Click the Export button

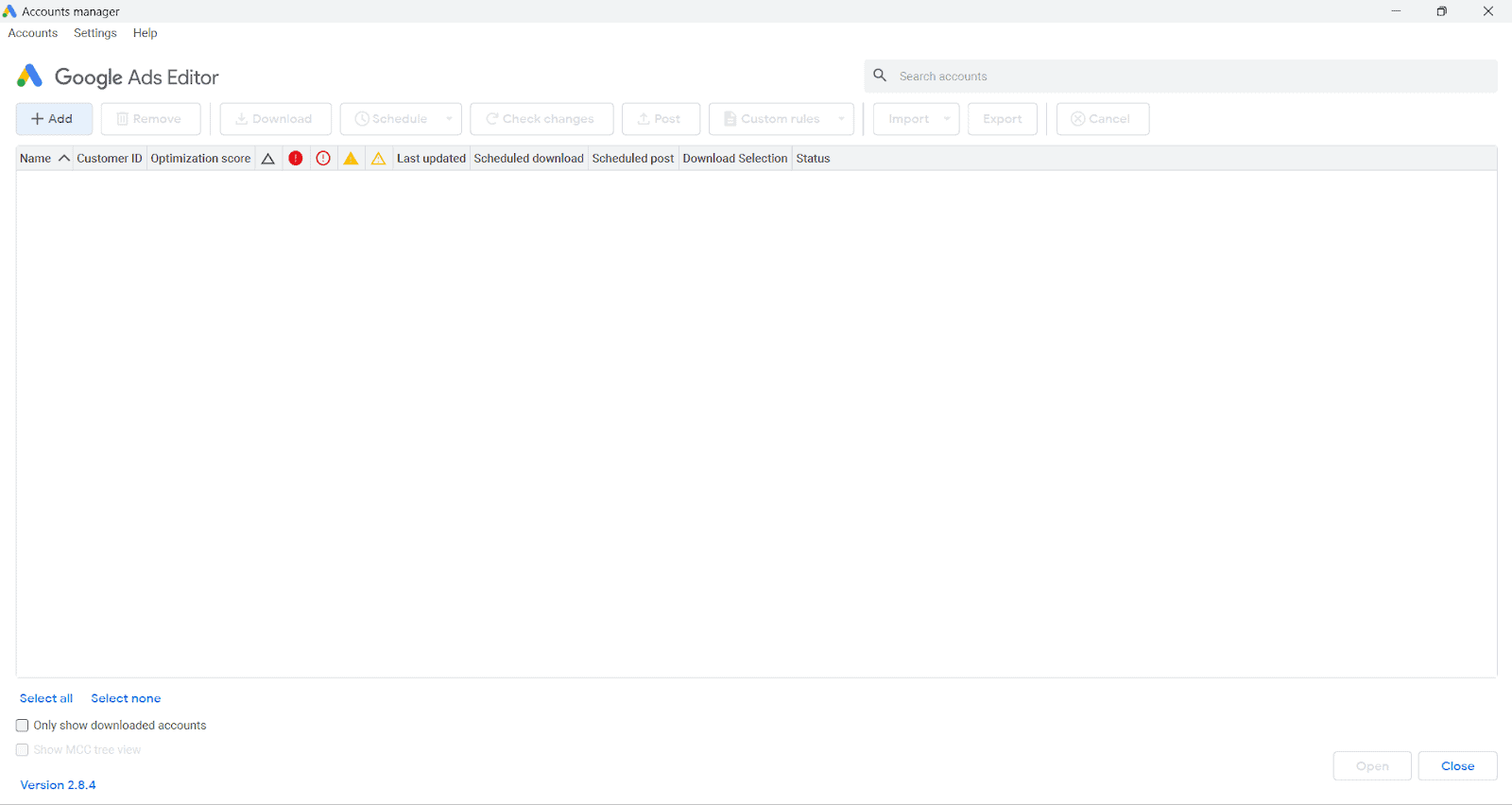click(1003, 119)
